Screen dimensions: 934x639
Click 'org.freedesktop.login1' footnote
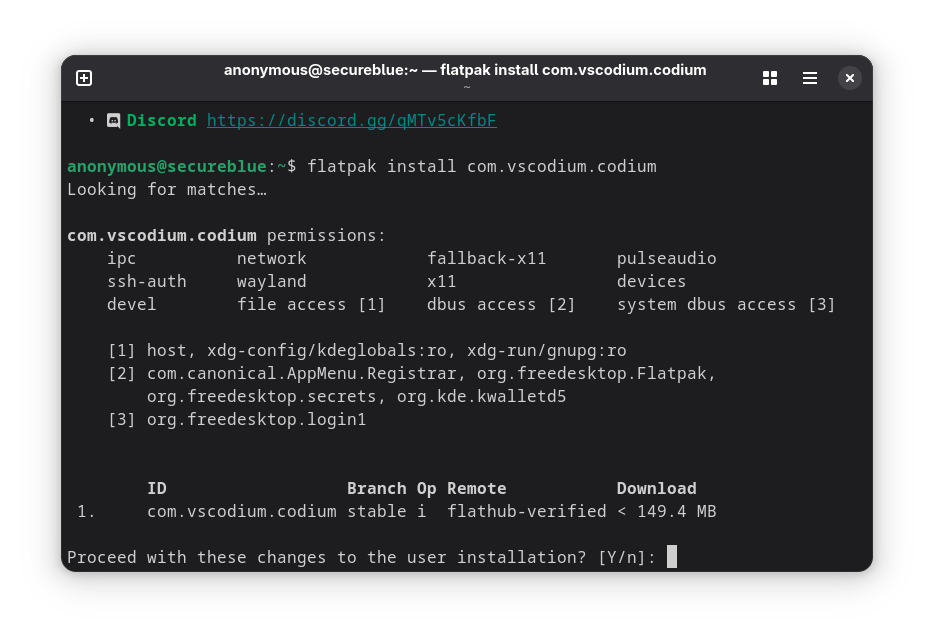[257, 419]
